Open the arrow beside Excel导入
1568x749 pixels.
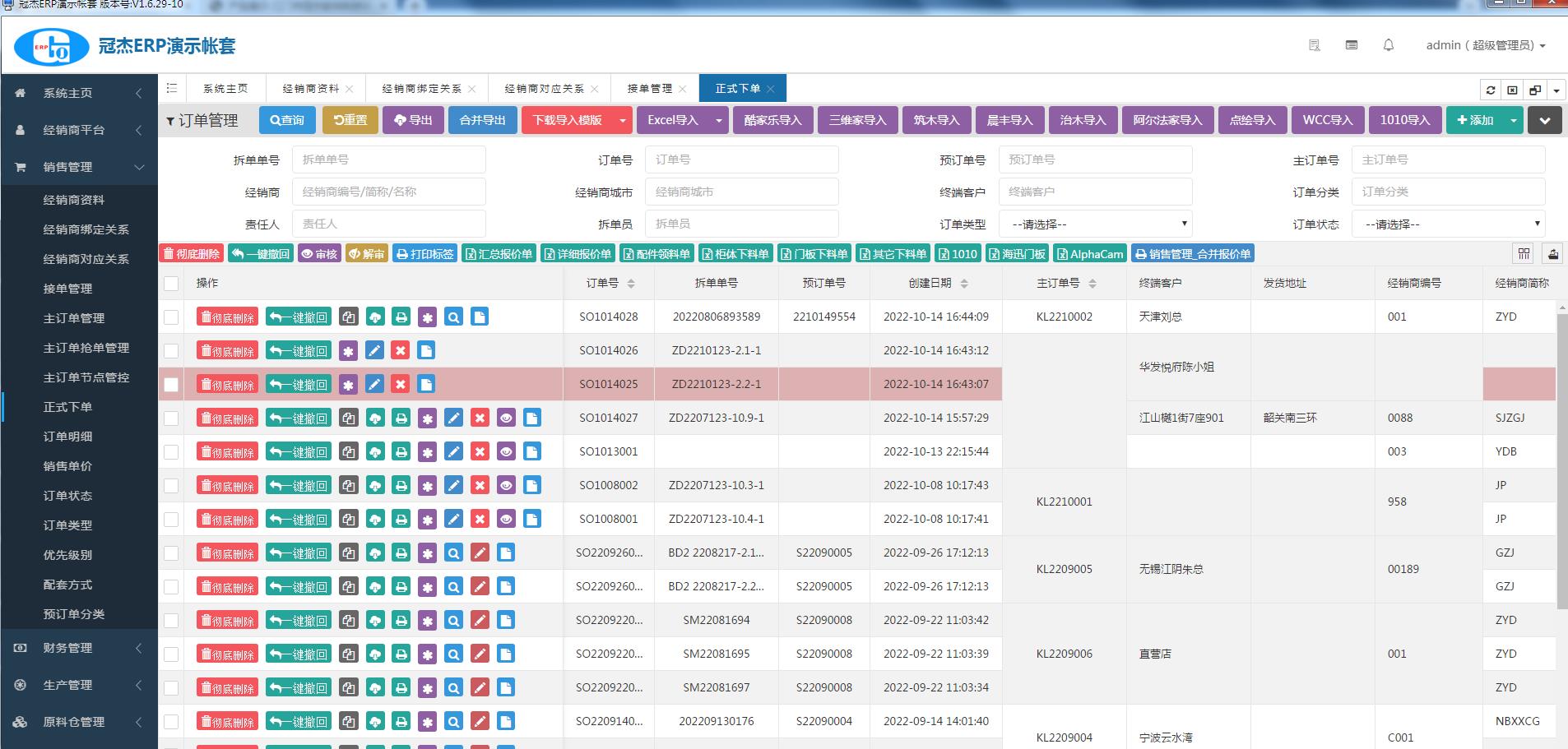tap(719, 120)
